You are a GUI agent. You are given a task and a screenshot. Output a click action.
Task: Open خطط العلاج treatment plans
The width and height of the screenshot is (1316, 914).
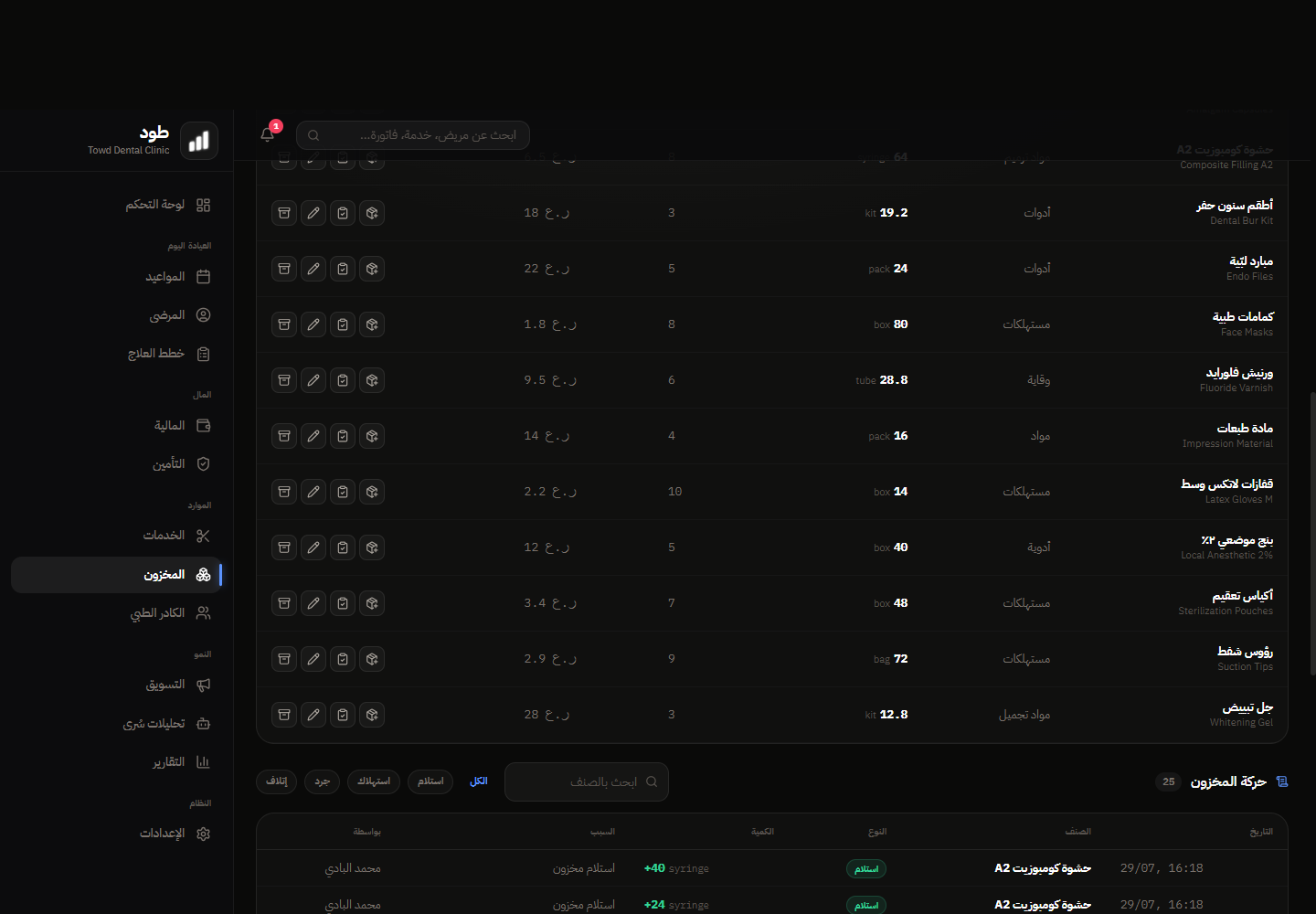pyautogui.click(x=117, y=354)
